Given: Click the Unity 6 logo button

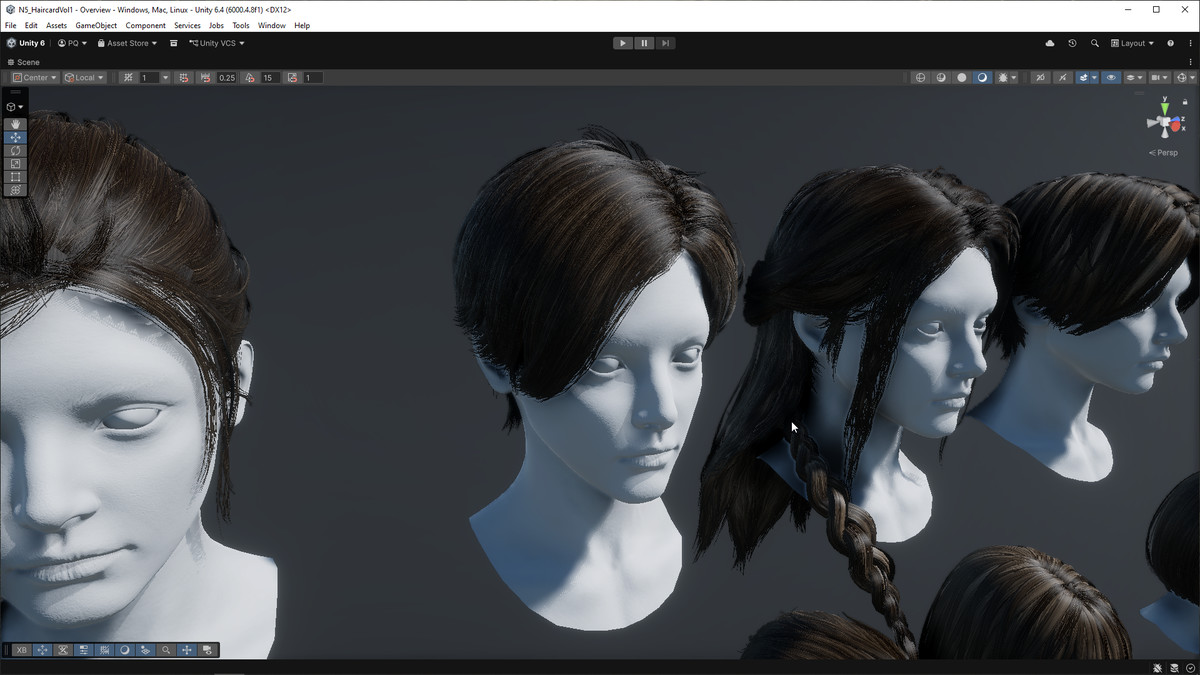Looking at the screenshot, I should coord(25,43).
